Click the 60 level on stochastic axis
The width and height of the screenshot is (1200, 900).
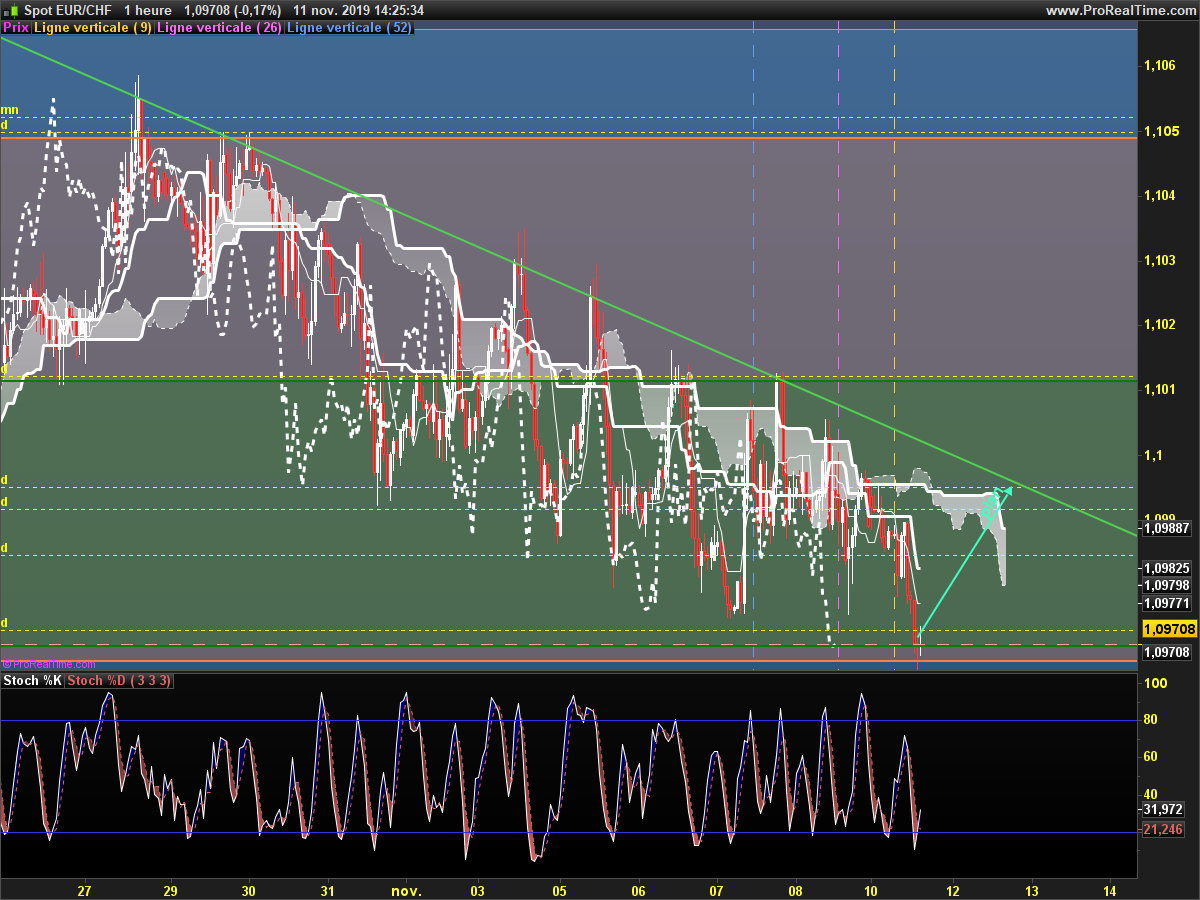[1151, 757]
